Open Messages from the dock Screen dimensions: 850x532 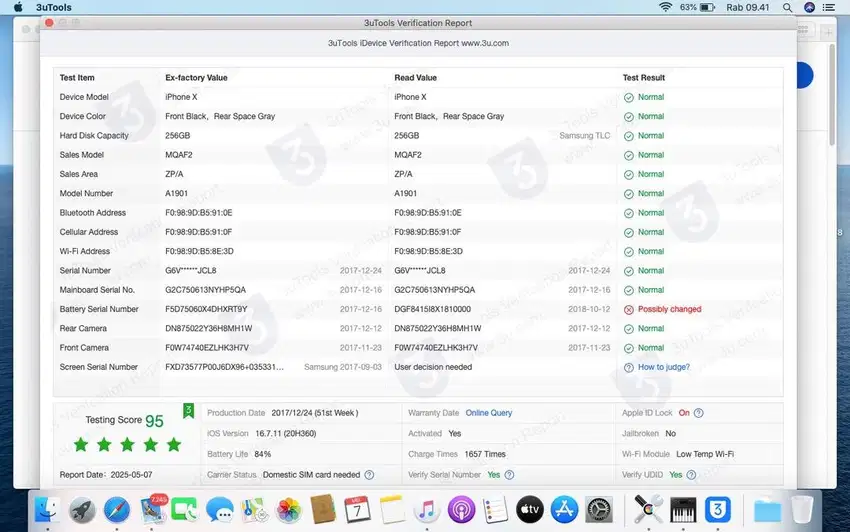(220, 510)
